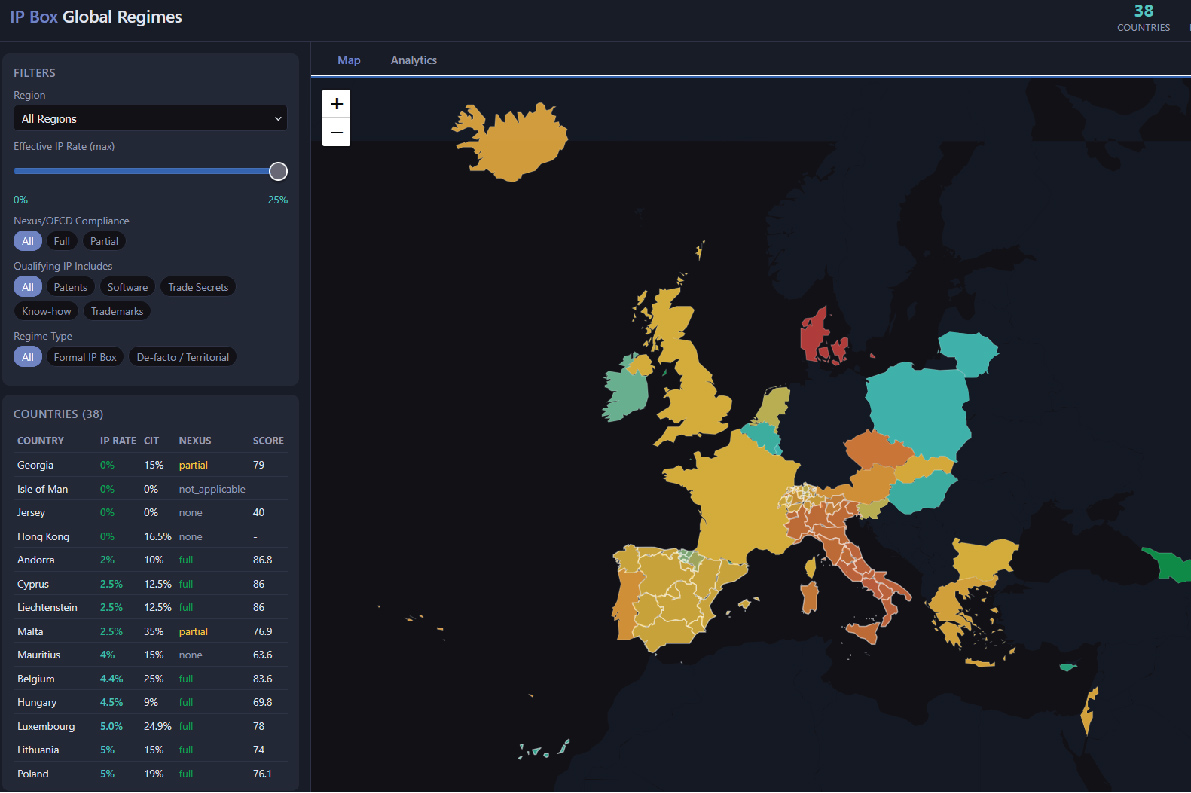Click the Effective IP Rate slider handle
Viewport: 1191px width, 793px height.
(279, 171)
